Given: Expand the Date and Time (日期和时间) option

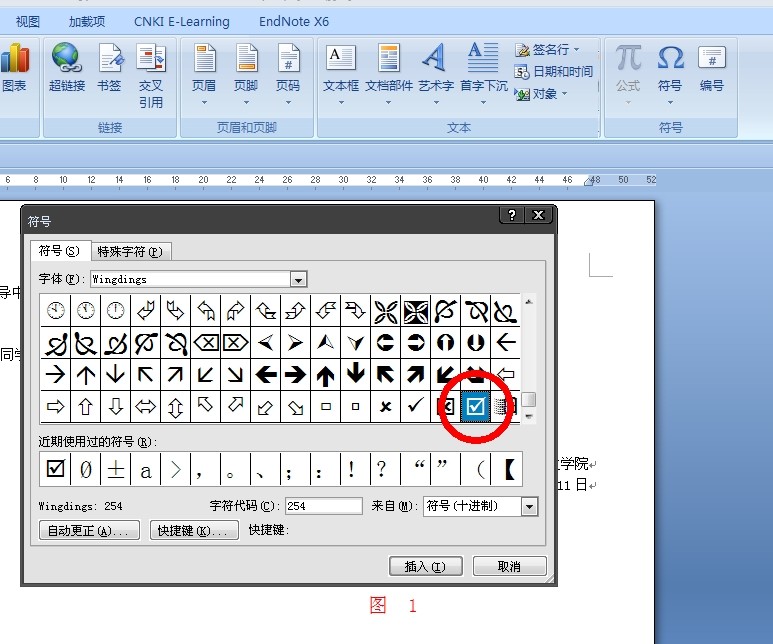Looking at the screenshot, I should [554, 71].
